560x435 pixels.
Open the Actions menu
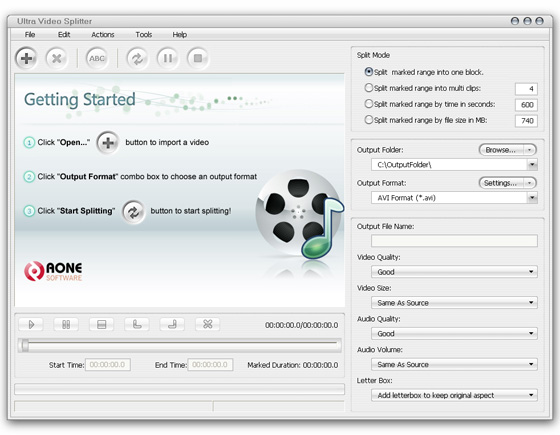pos(103,35)
